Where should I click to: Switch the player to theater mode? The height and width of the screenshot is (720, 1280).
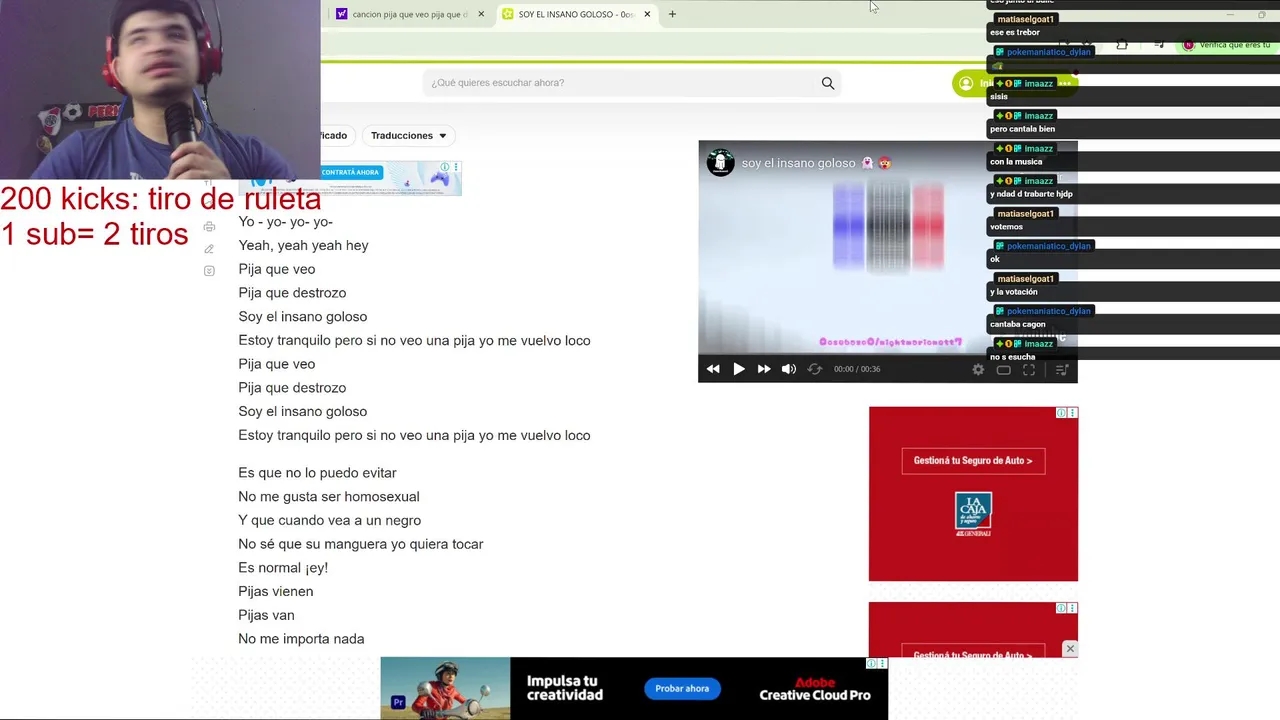(1004, 369)
